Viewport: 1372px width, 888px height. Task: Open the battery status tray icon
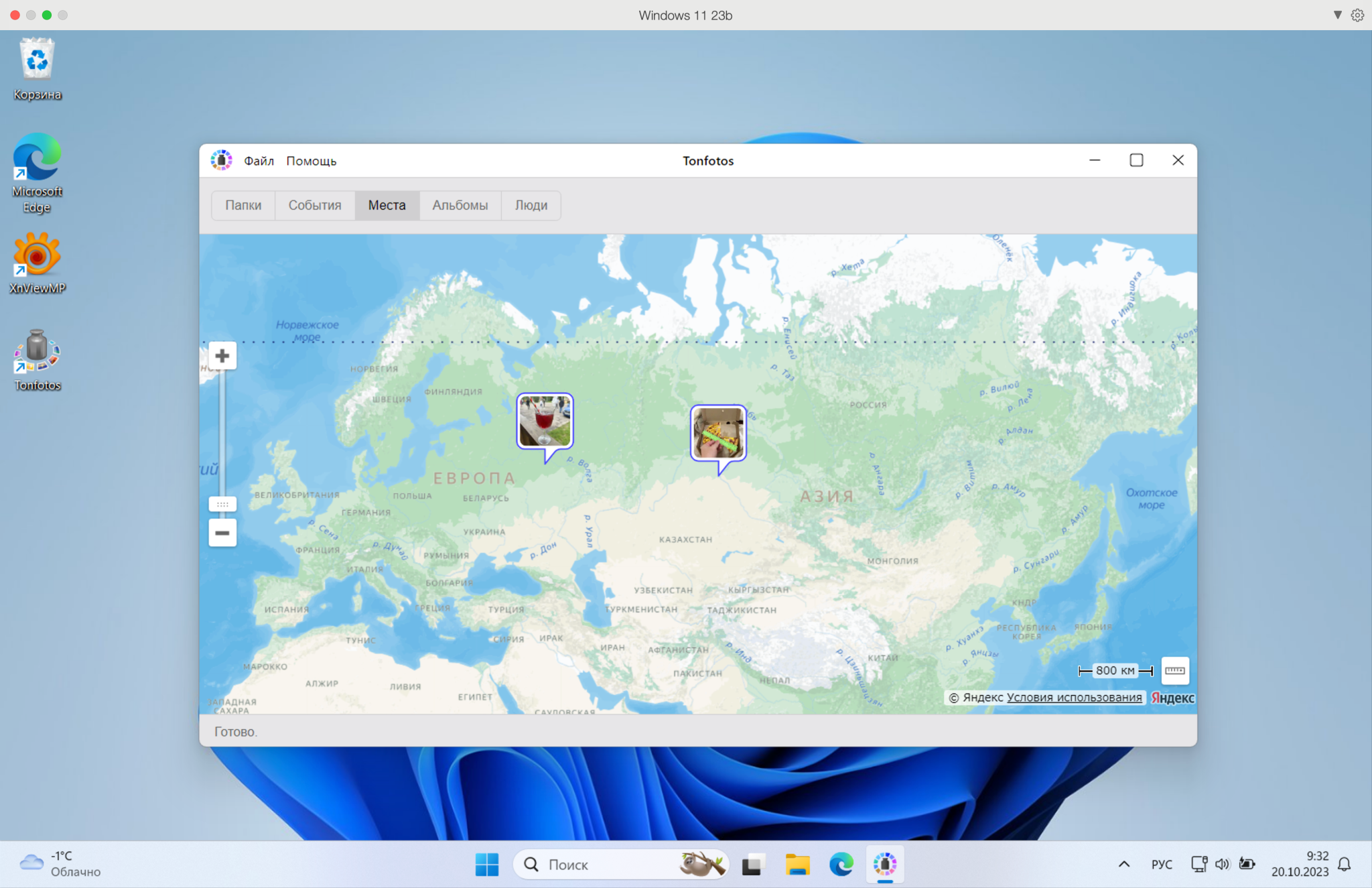tap(1247, 864)
